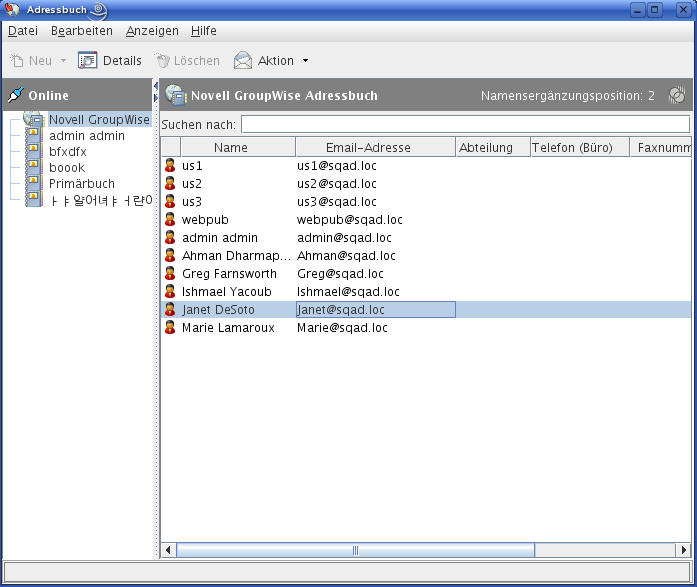This screenshot has width=697, height=587.
Task: Open the Neu new-entry toolbar icon
Action: pyautogui.click(x=17, y=60)
